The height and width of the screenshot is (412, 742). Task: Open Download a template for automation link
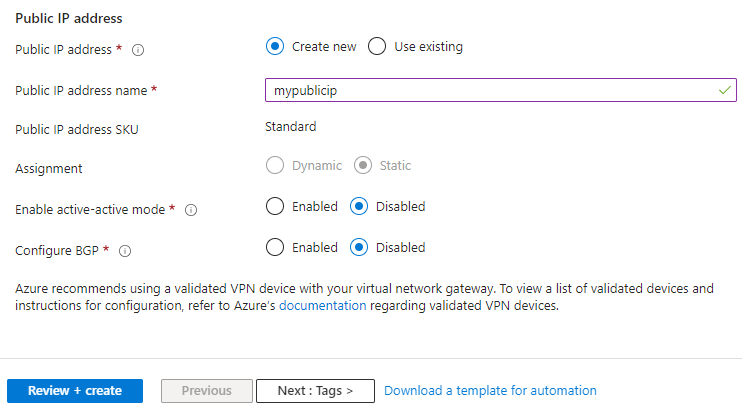[490, 391]
